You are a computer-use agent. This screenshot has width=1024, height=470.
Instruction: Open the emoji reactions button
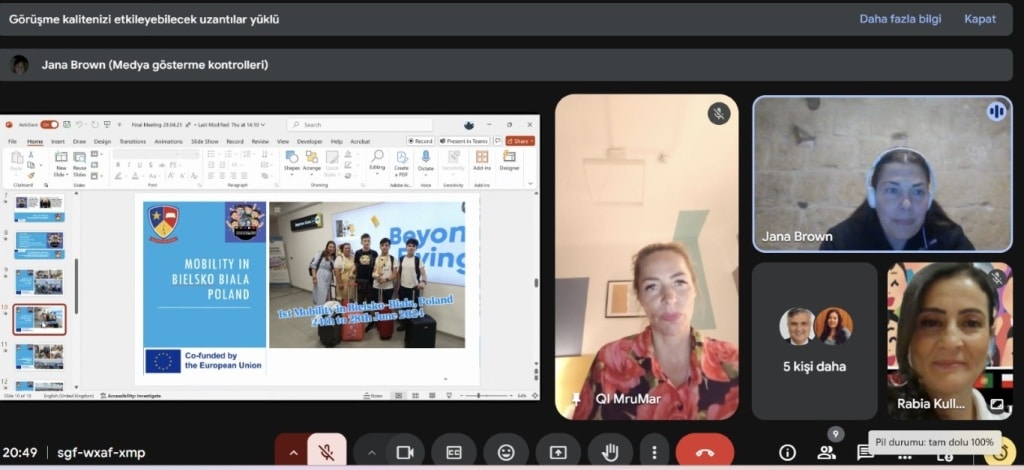point(506,452)
